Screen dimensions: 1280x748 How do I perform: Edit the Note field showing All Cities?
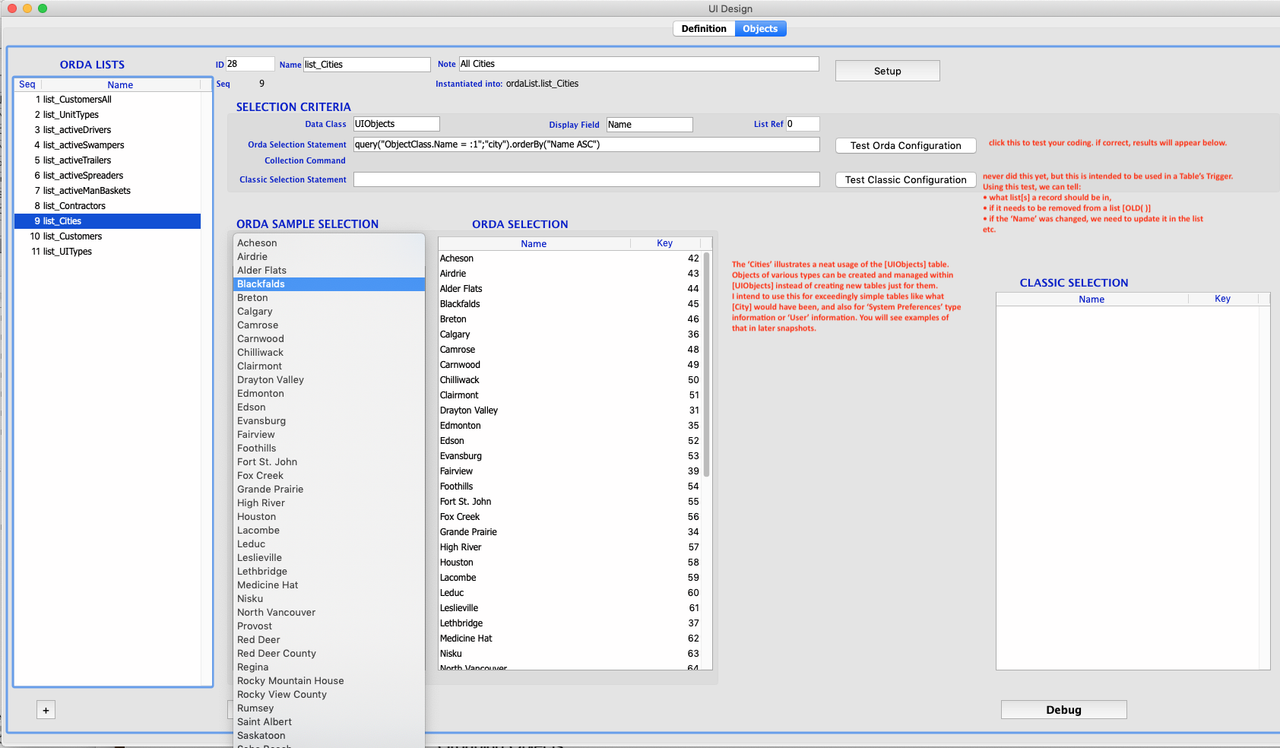pos(640,63)
